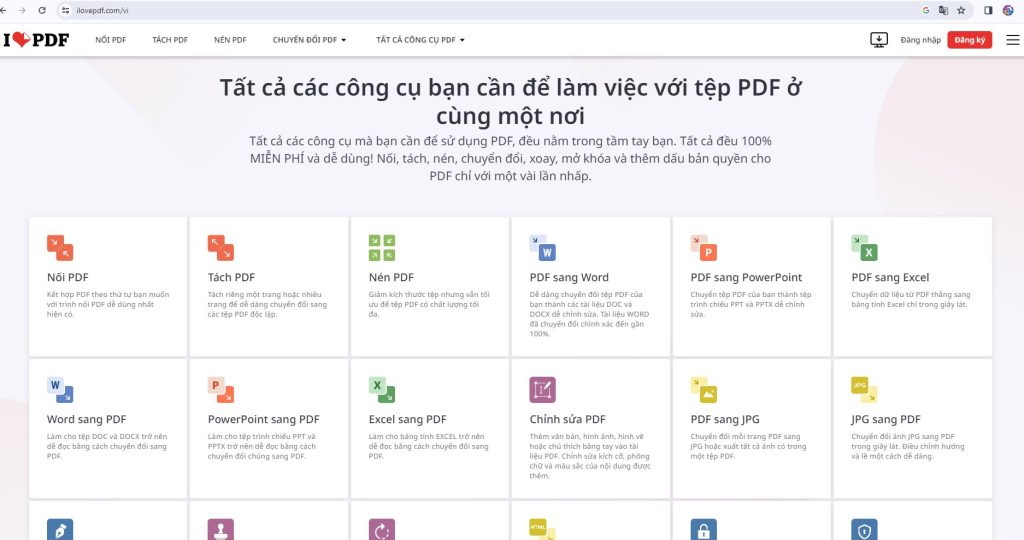Image resolution: width=1024 pixels, height=540 pixels.
Task: Expand the CHUYỂN ĐỔI PDF dropdown
Action: click(x=310, y=40)
